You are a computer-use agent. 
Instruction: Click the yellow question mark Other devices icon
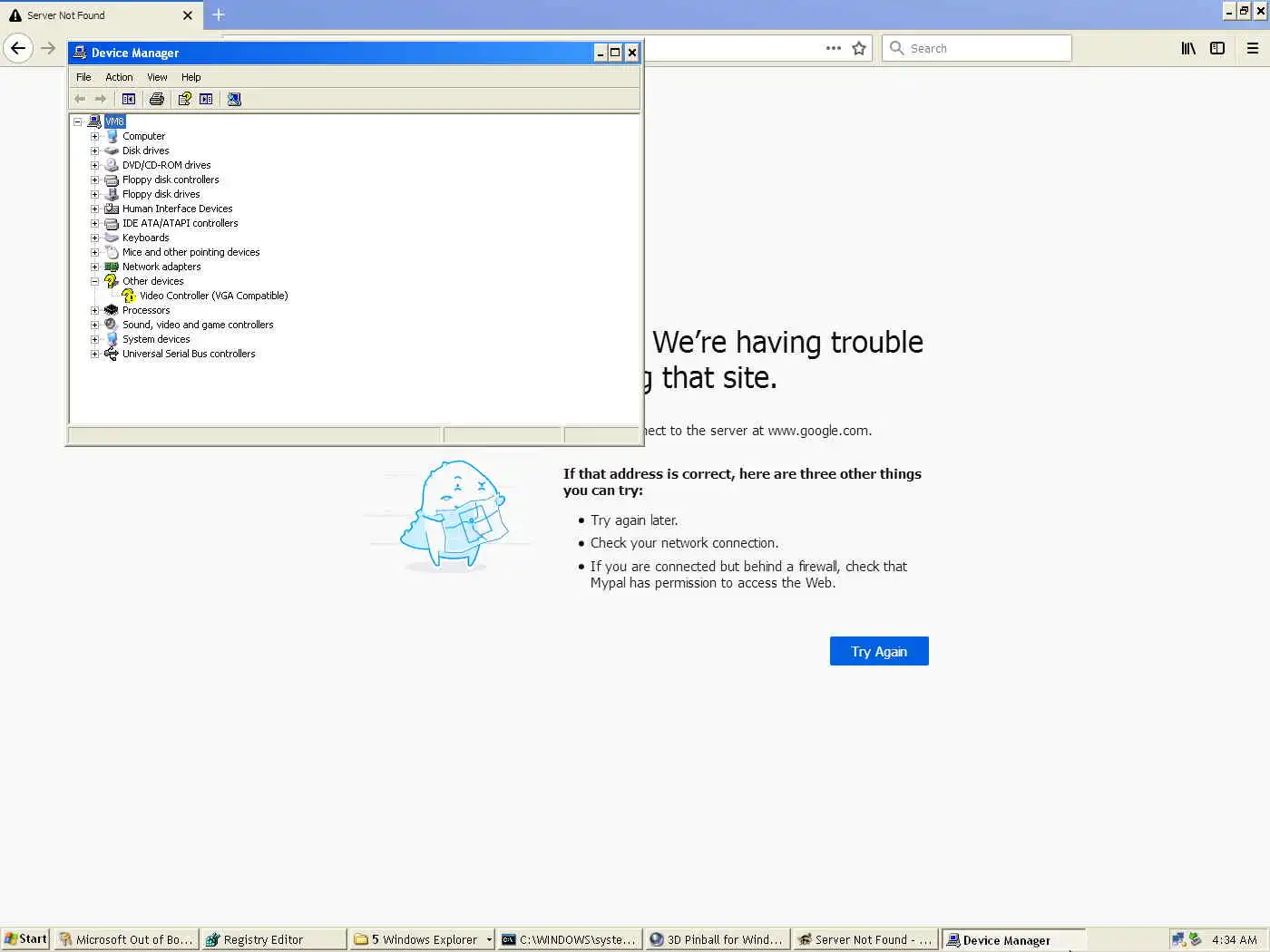click(112, 281)
